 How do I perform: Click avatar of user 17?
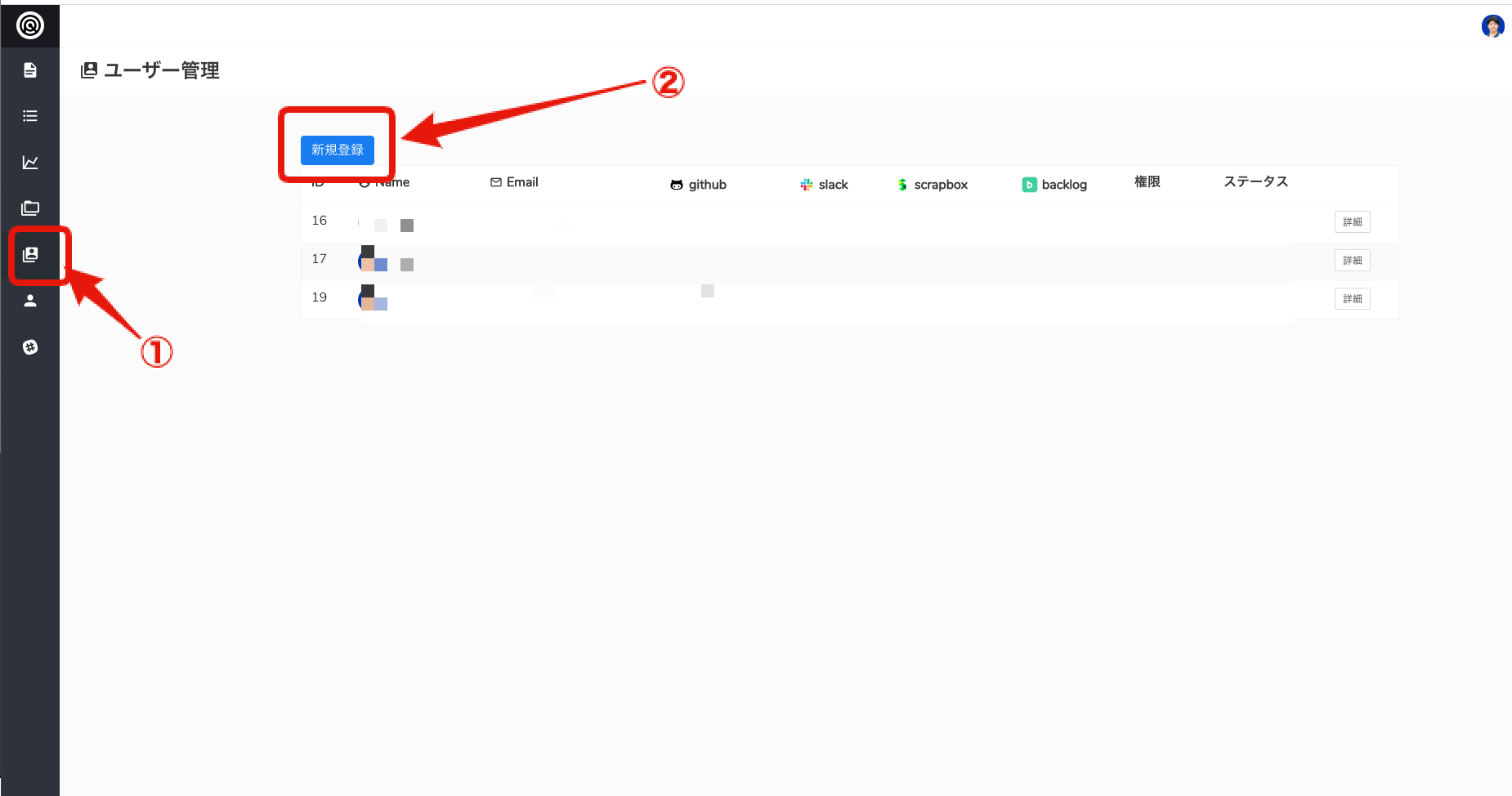(x=372, y=259)
